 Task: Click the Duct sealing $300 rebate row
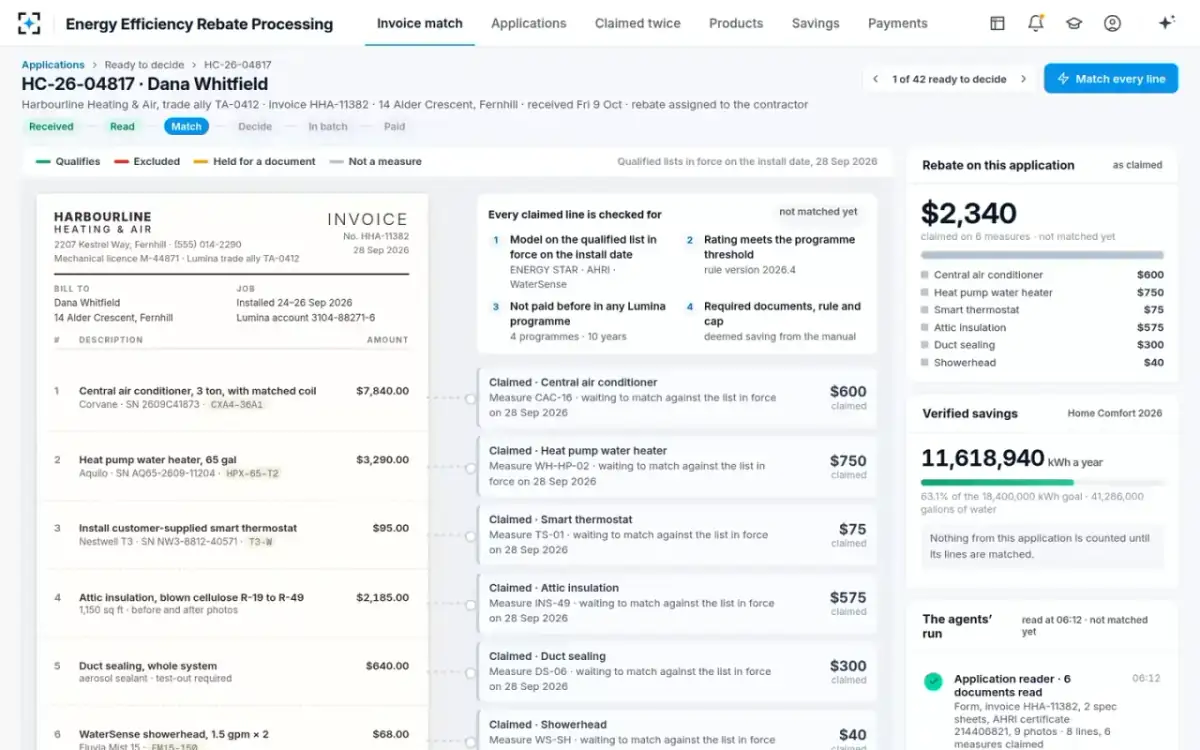(1042, 345)
